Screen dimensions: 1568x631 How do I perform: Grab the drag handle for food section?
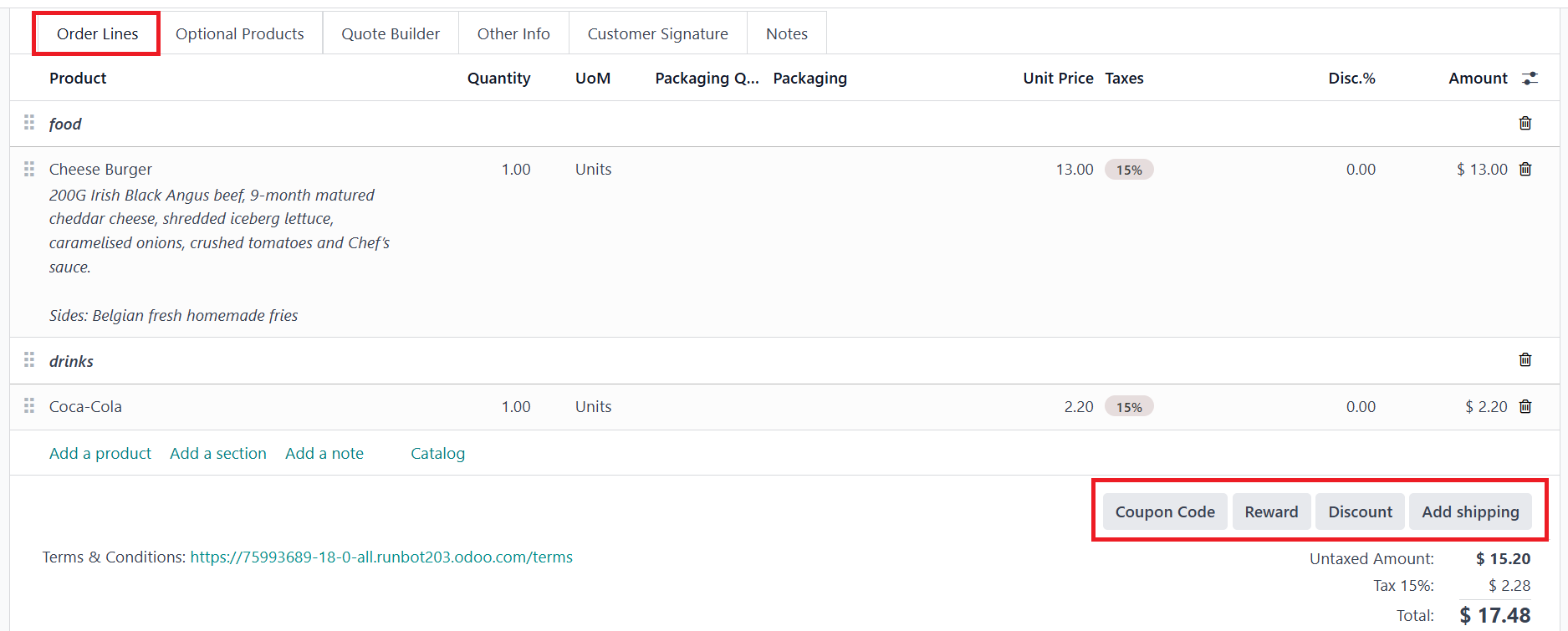[29, 123]
